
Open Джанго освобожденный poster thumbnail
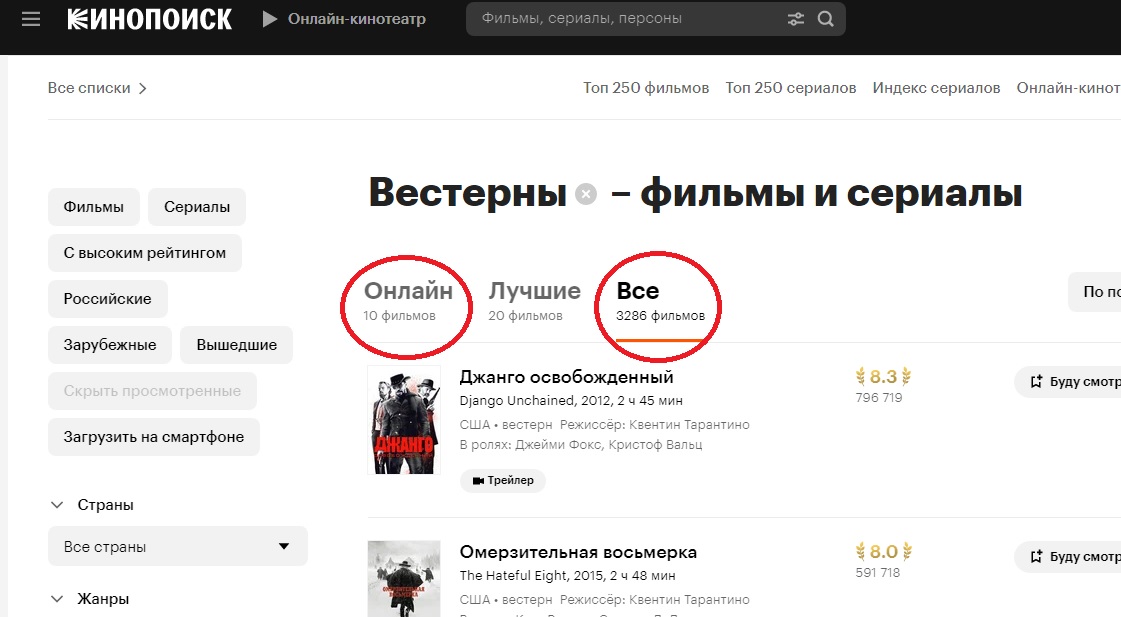pyautogui.click(x=404, y=420)
